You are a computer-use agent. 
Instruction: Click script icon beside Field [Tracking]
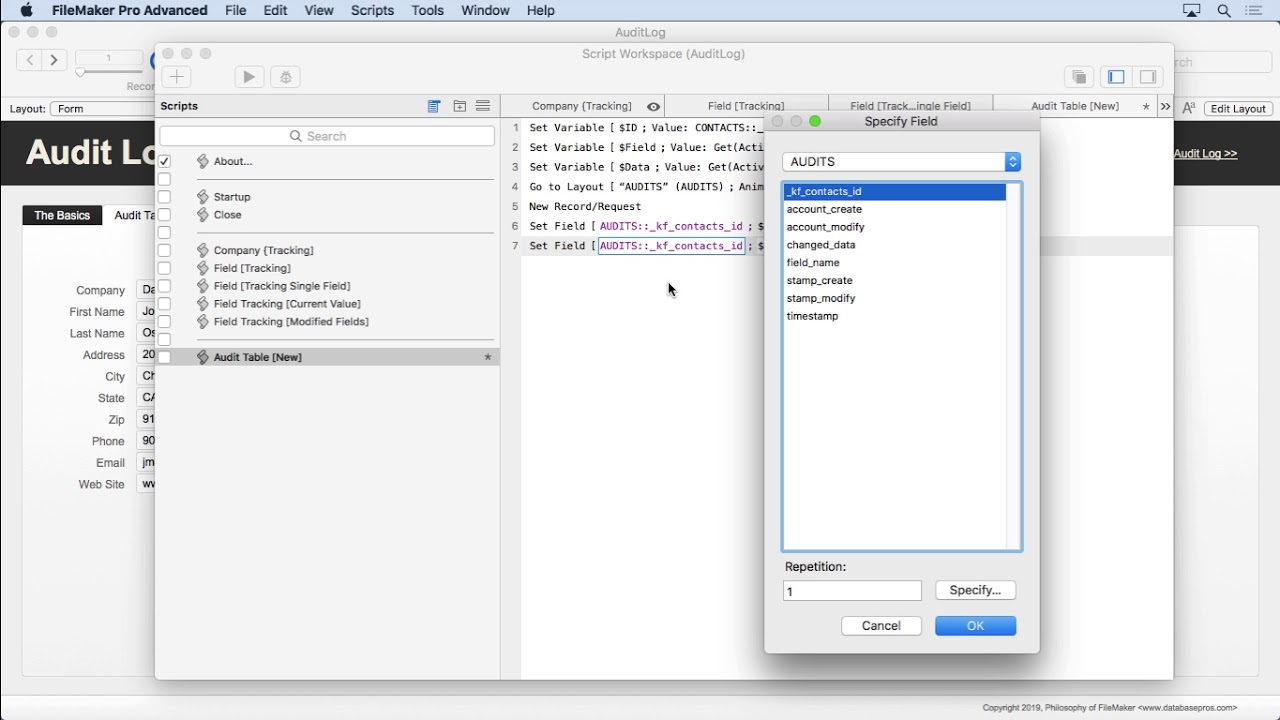point(203,268)
